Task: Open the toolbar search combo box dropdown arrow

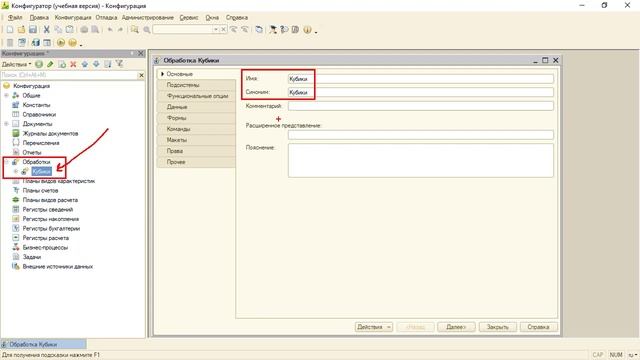Action: [x=216, y=29]
